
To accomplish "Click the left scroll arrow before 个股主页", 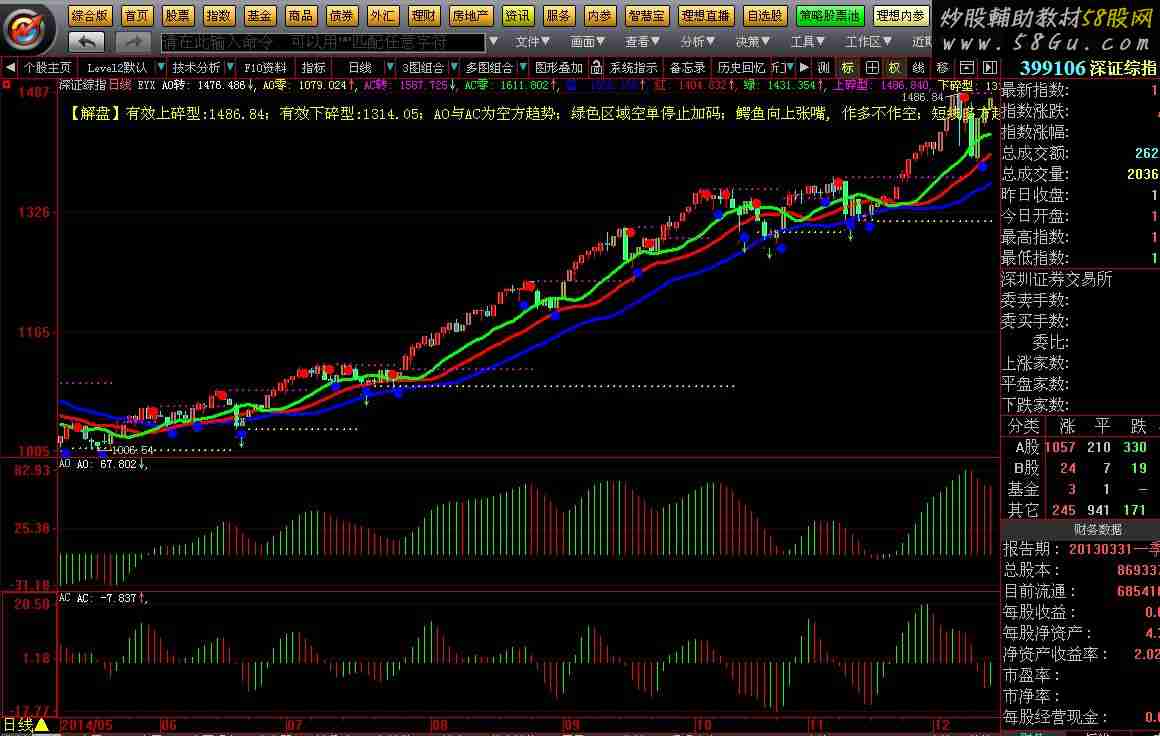I will 10,68.
